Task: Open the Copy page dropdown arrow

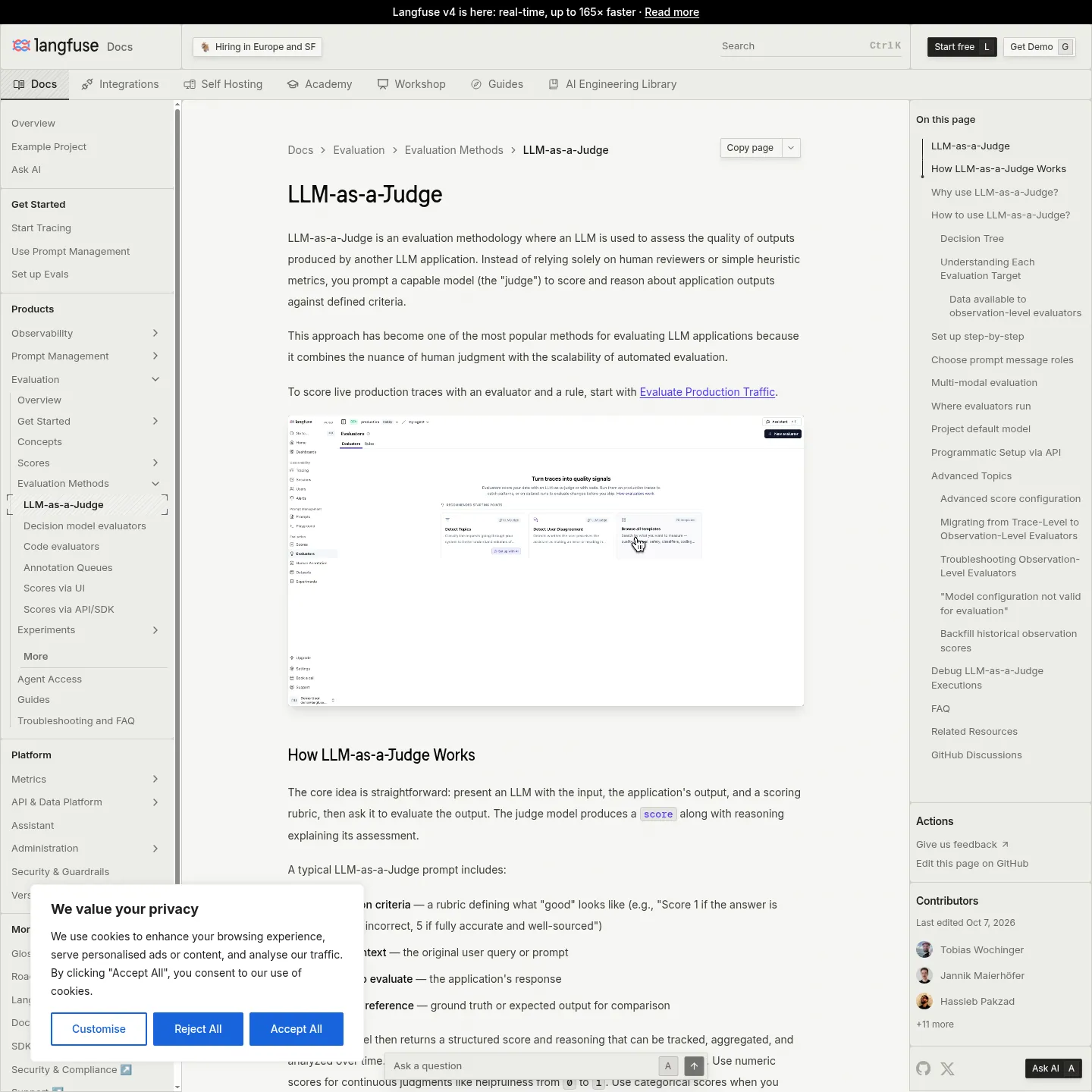Action: pyautogui.click(x=791, y=148)
